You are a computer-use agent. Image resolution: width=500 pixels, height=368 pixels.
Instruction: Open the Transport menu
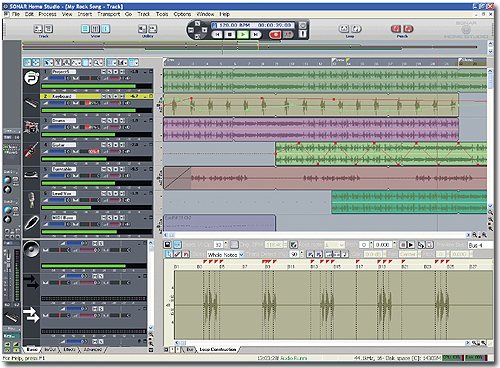tap(109, 14)
